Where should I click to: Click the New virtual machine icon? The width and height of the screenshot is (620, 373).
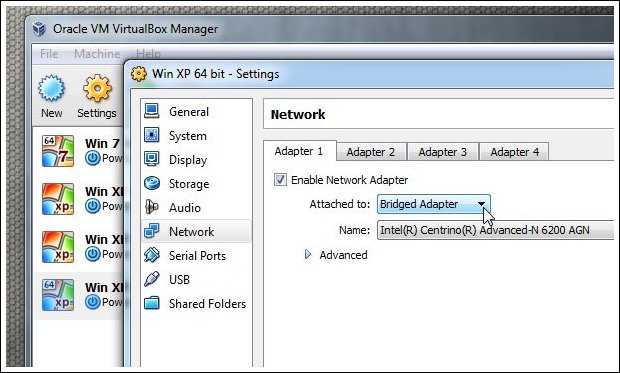pyautogui.click(x=51, y=88)
